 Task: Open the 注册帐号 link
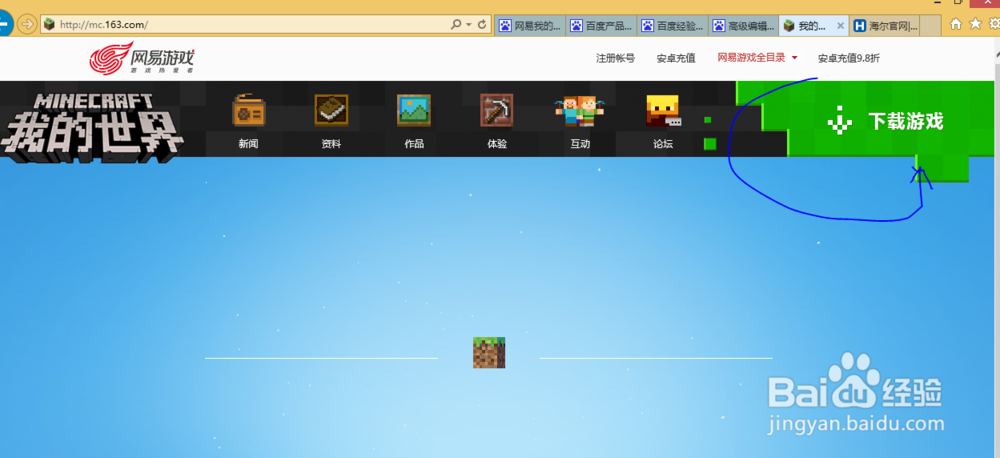coord(615,58)
